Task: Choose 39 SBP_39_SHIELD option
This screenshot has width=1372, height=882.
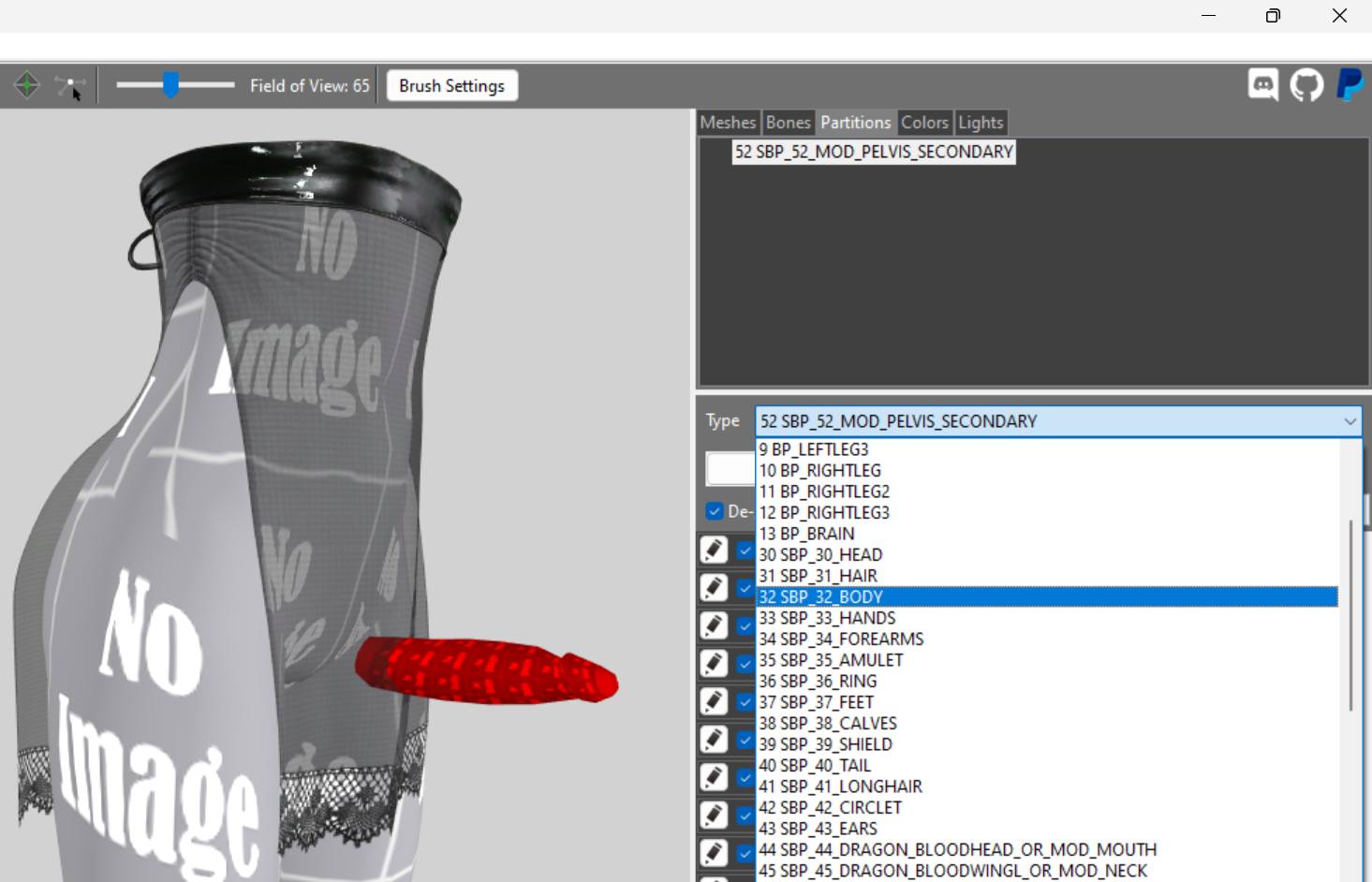Action: click(x=1048, y=744)
